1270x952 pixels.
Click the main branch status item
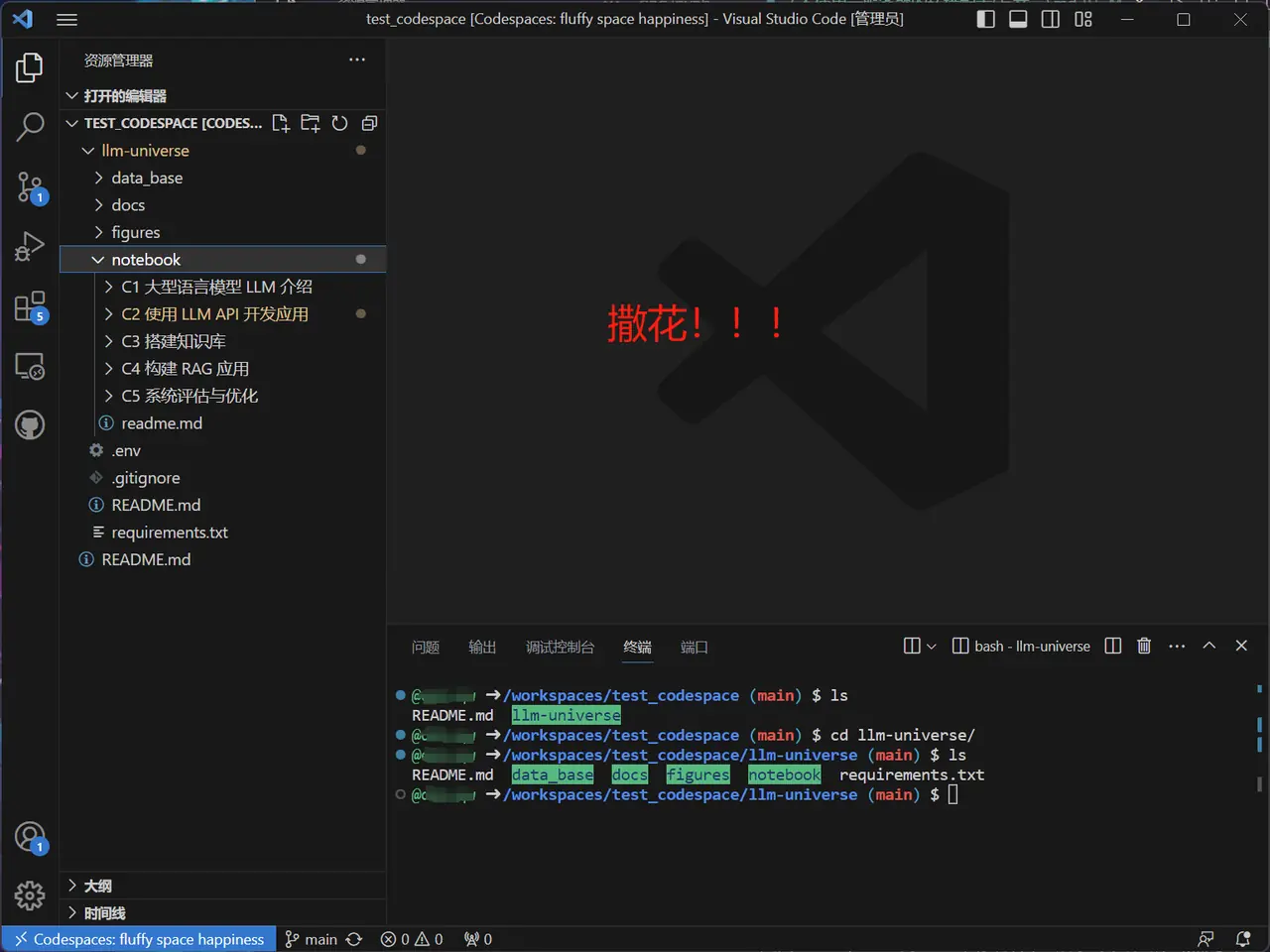[x=312, y=939]
